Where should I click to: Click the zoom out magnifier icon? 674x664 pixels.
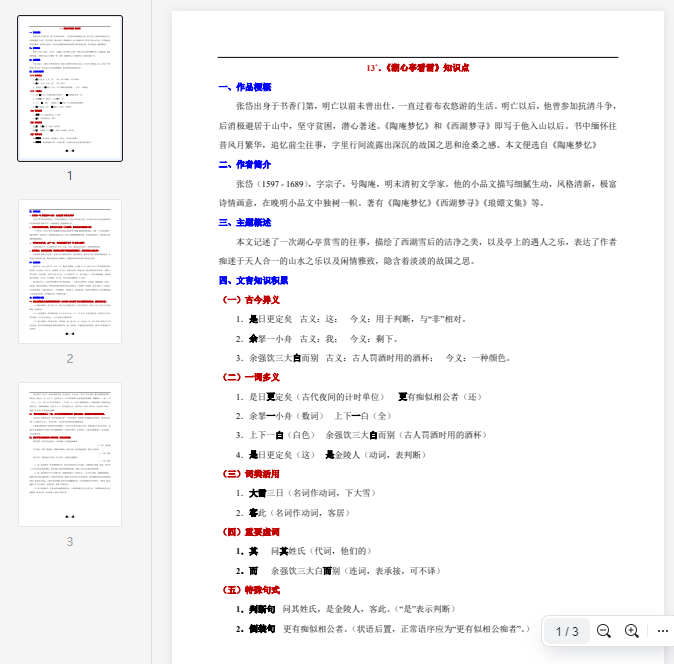pos(604,631)
